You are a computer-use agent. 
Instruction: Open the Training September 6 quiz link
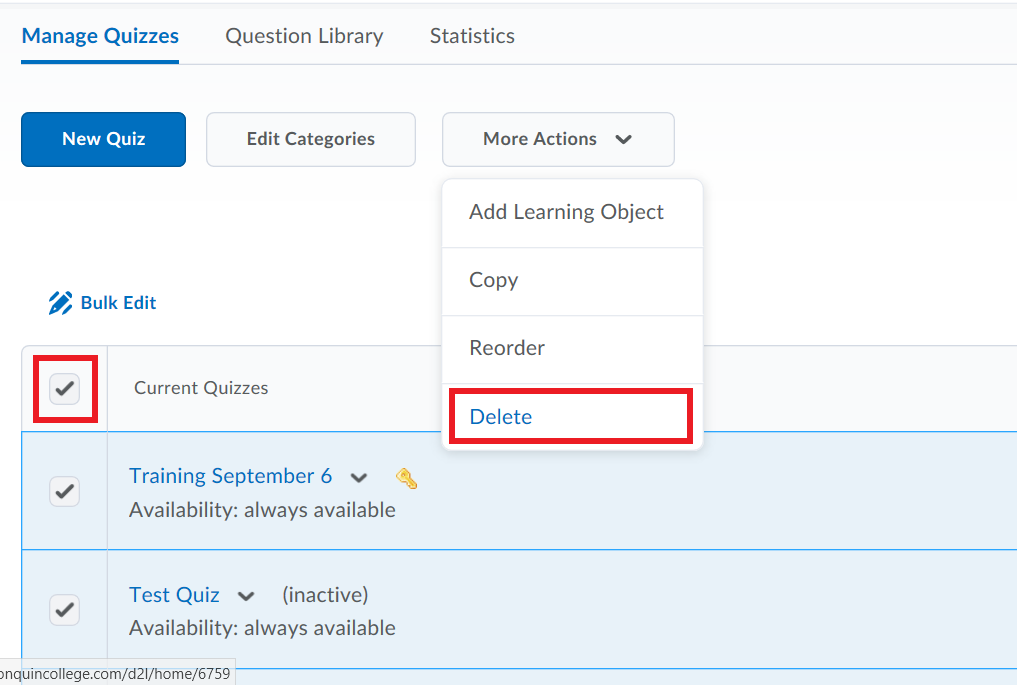(x=230, y=476)
